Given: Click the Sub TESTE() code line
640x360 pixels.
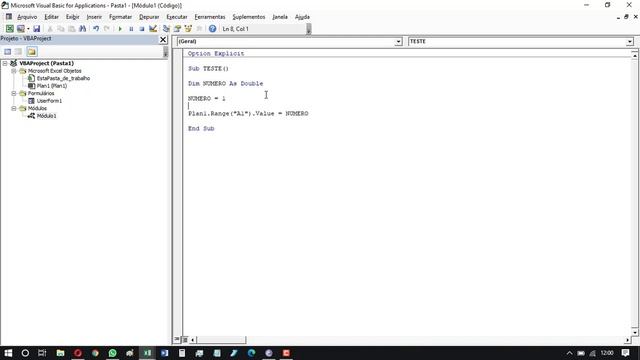Looking at the screenshot, I should pyautogui.click(x=208, y=69).
